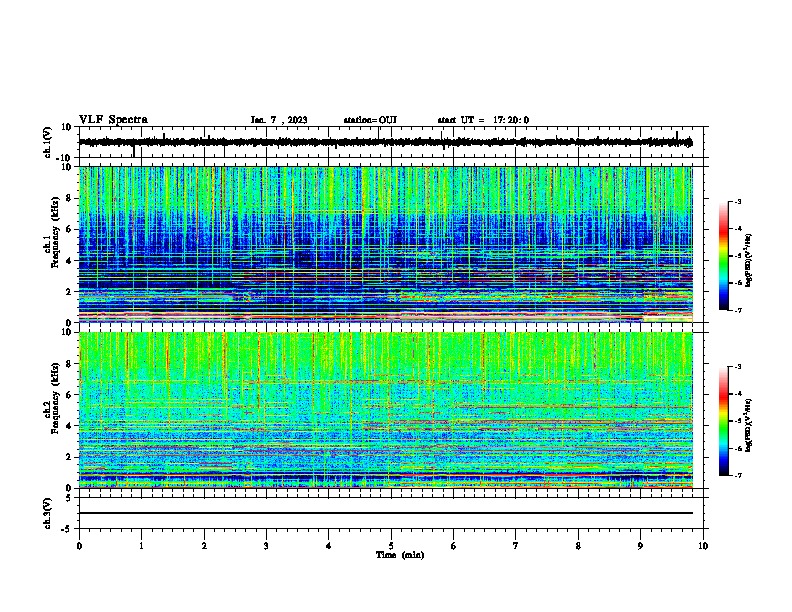
Task: Click the time axis tick labeled 5
Action: coord(391,546)
